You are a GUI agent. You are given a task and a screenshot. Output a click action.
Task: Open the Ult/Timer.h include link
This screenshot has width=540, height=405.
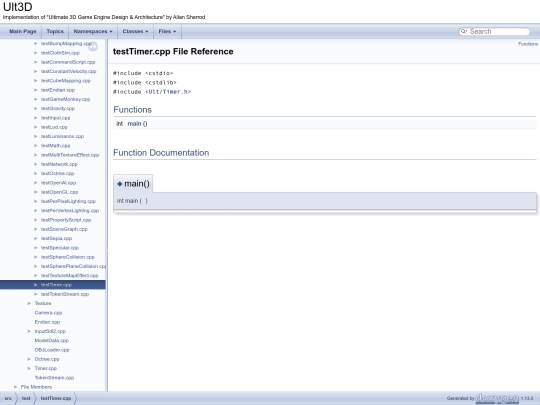pos(168,92)
